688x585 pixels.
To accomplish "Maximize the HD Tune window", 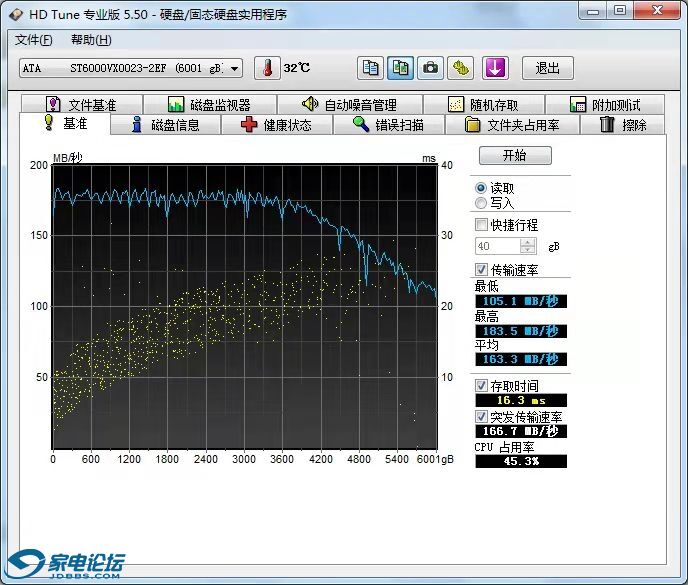I will point(620,11).
